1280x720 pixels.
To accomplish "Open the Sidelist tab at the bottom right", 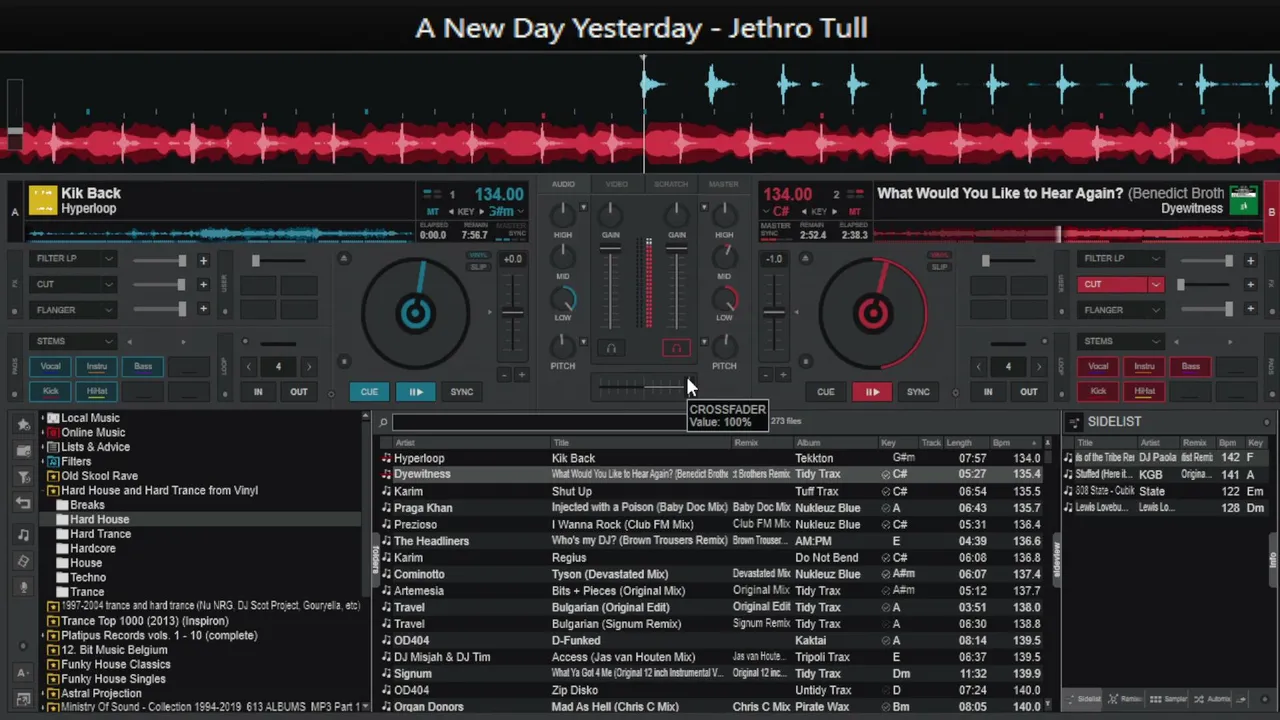I will pyautogui.click(x=1083, y=699).
